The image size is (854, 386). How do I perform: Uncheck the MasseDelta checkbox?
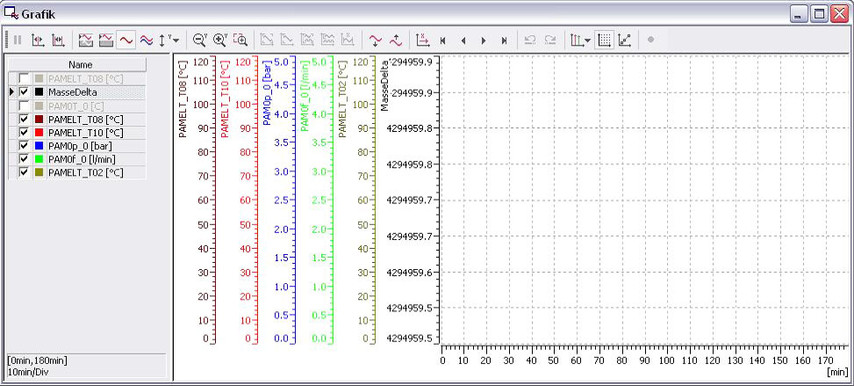[24, 92]
